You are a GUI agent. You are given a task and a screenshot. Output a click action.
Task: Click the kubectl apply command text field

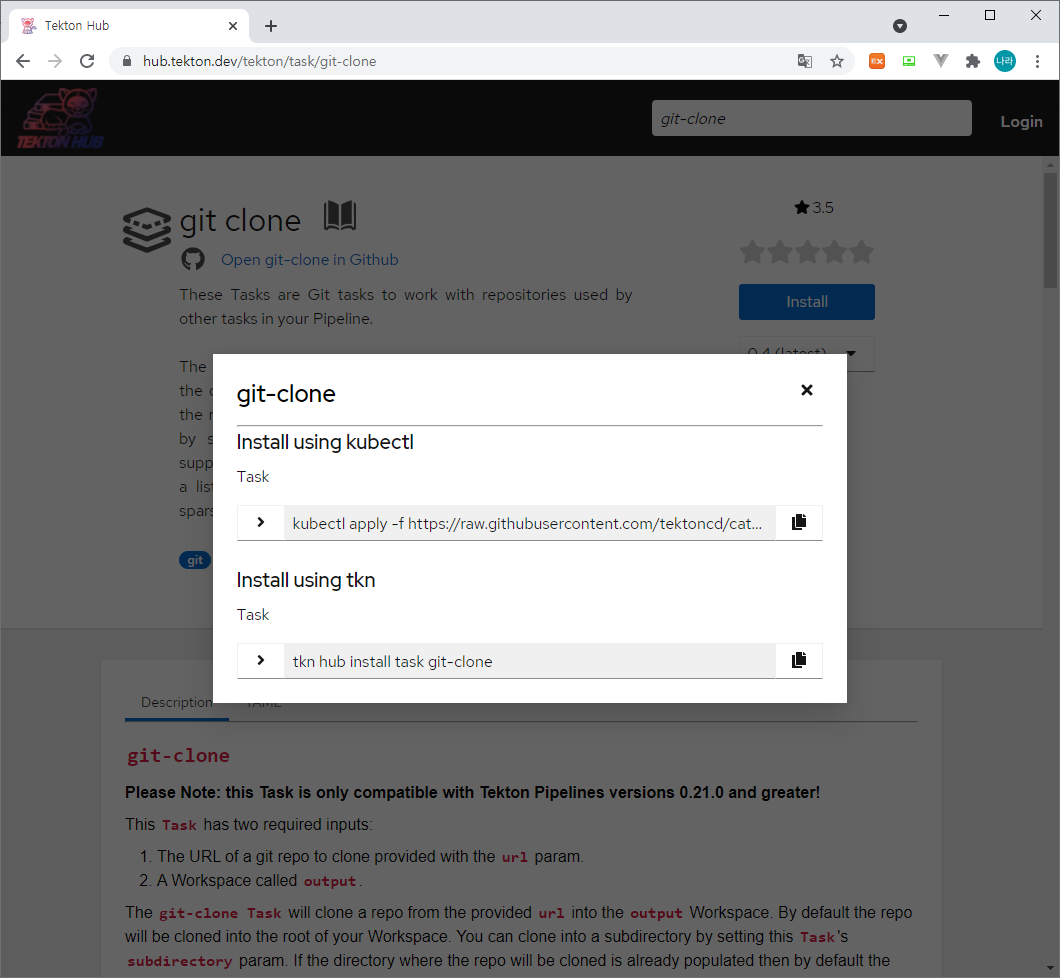529,523
